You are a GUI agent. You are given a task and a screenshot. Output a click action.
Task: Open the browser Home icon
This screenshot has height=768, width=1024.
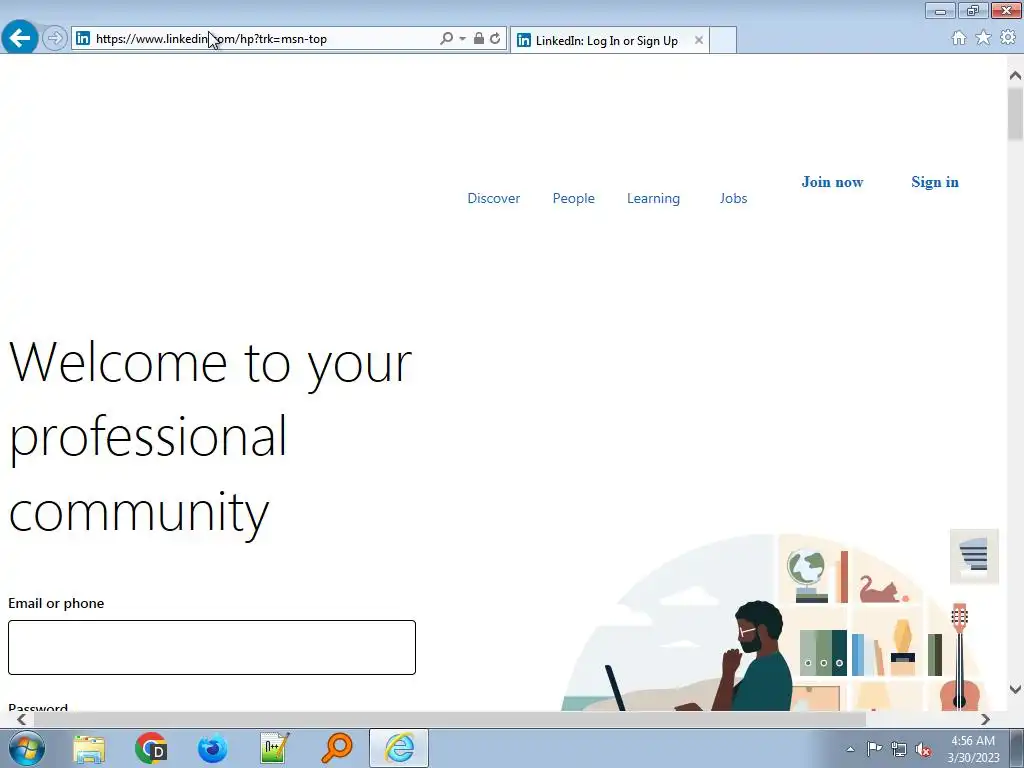(959, 39)
